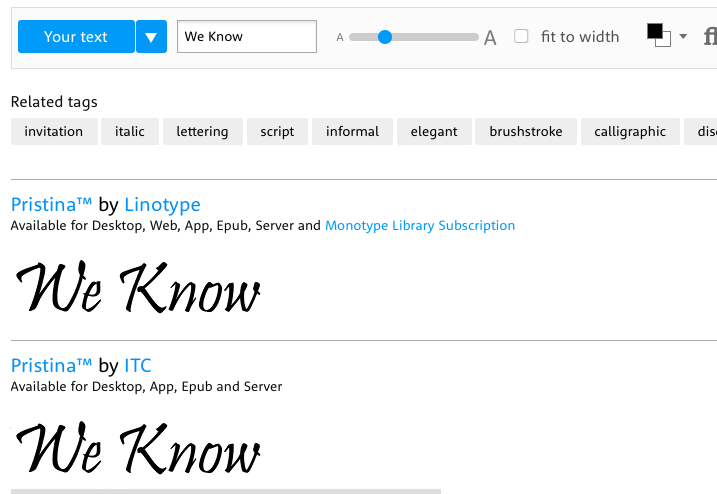The height and width of the screenshot is (494, 717).
Task: Click the Related tags heading
Action: pos(54,102)
